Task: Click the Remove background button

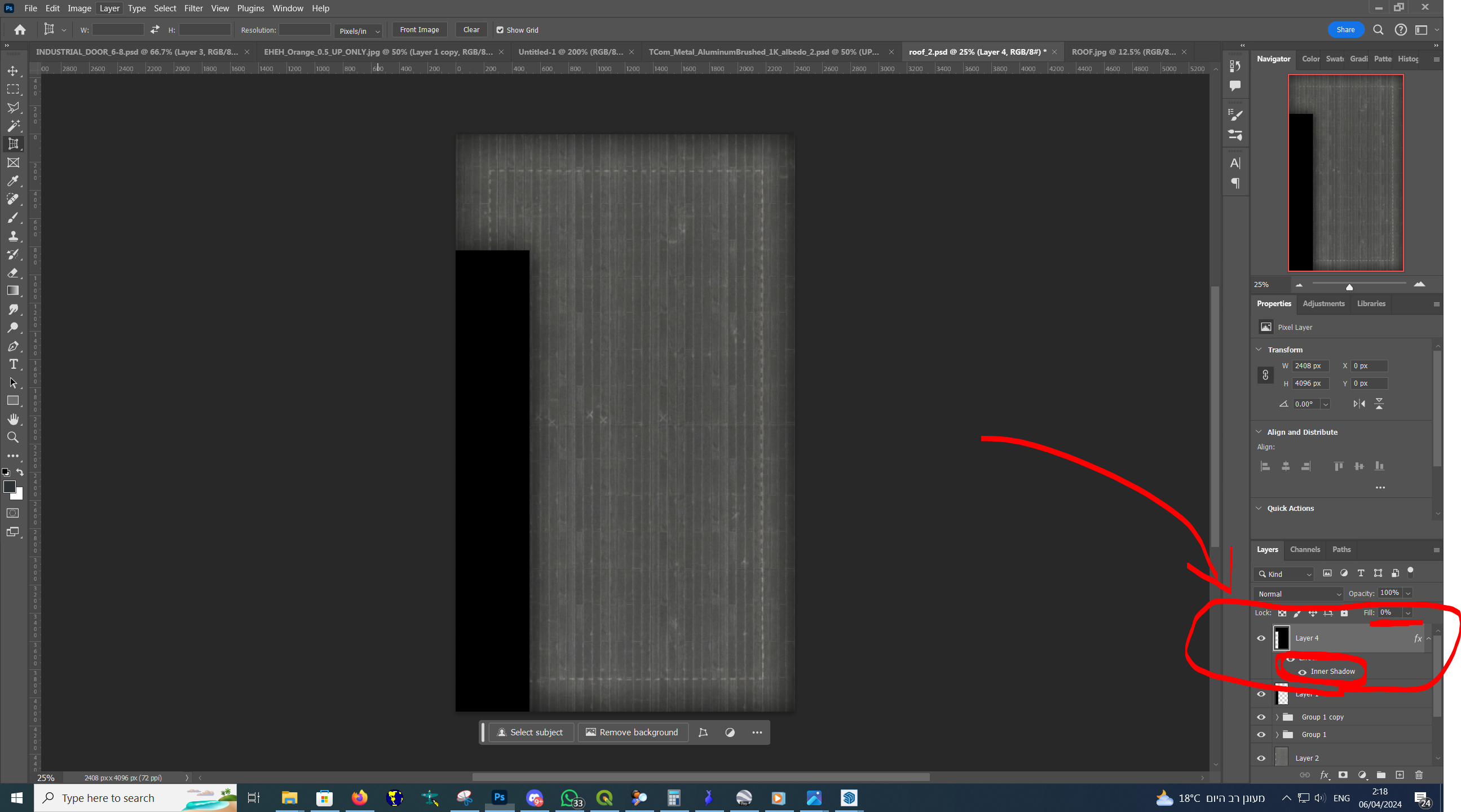Action: (x=632, y=732)
